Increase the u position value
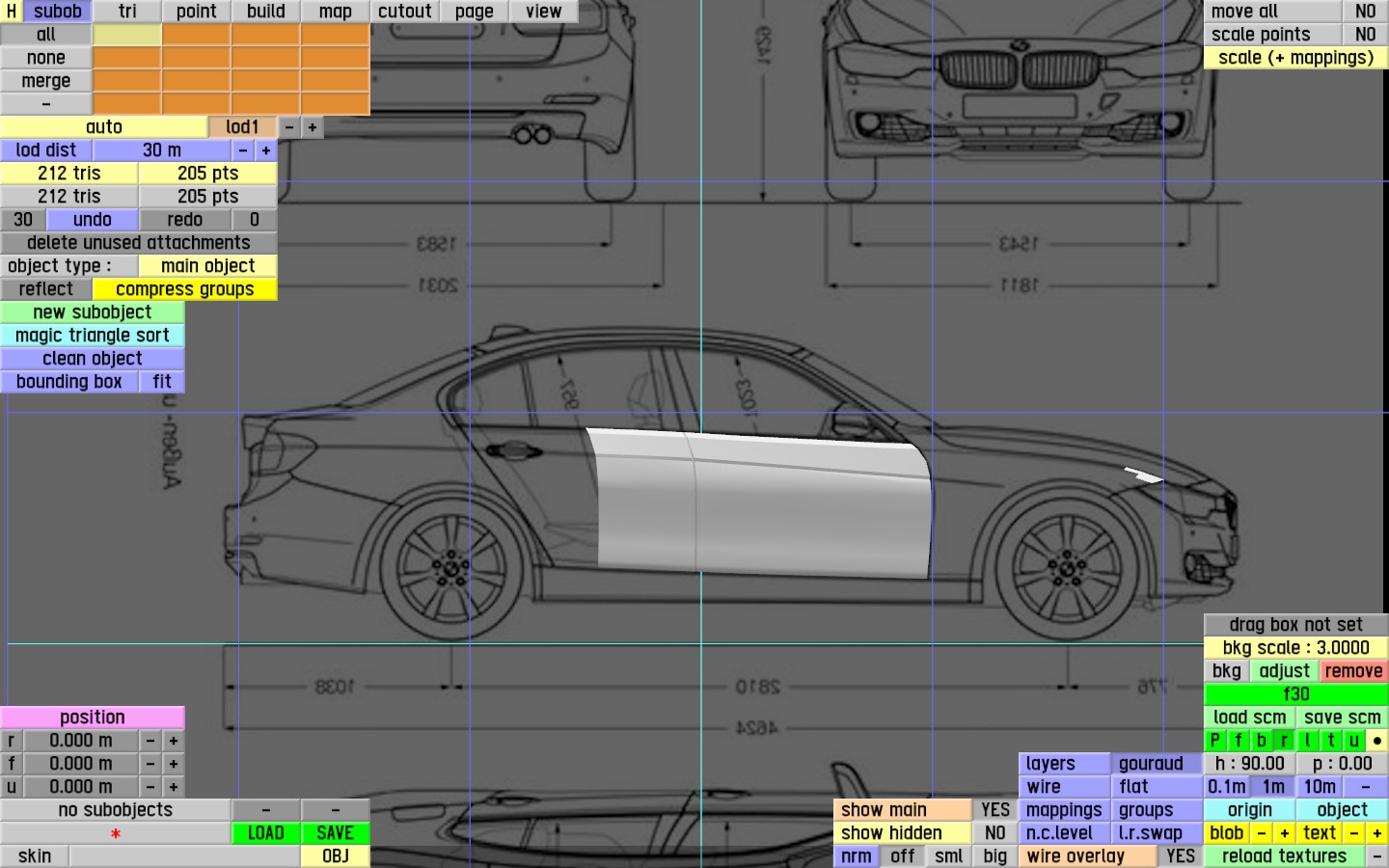 (x=174, y=787)
